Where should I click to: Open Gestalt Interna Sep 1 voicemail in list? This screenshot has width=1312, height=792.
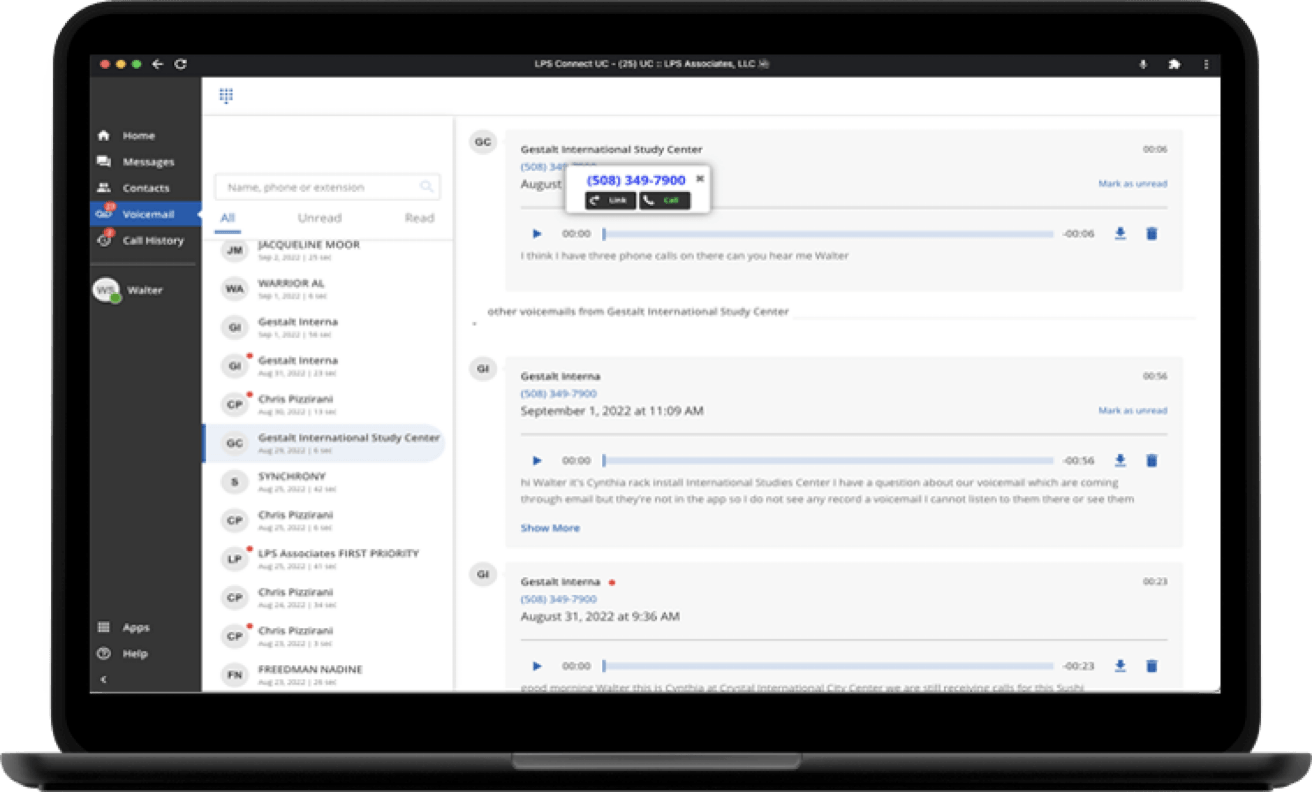pyautogui.click(x=328, y=327)
